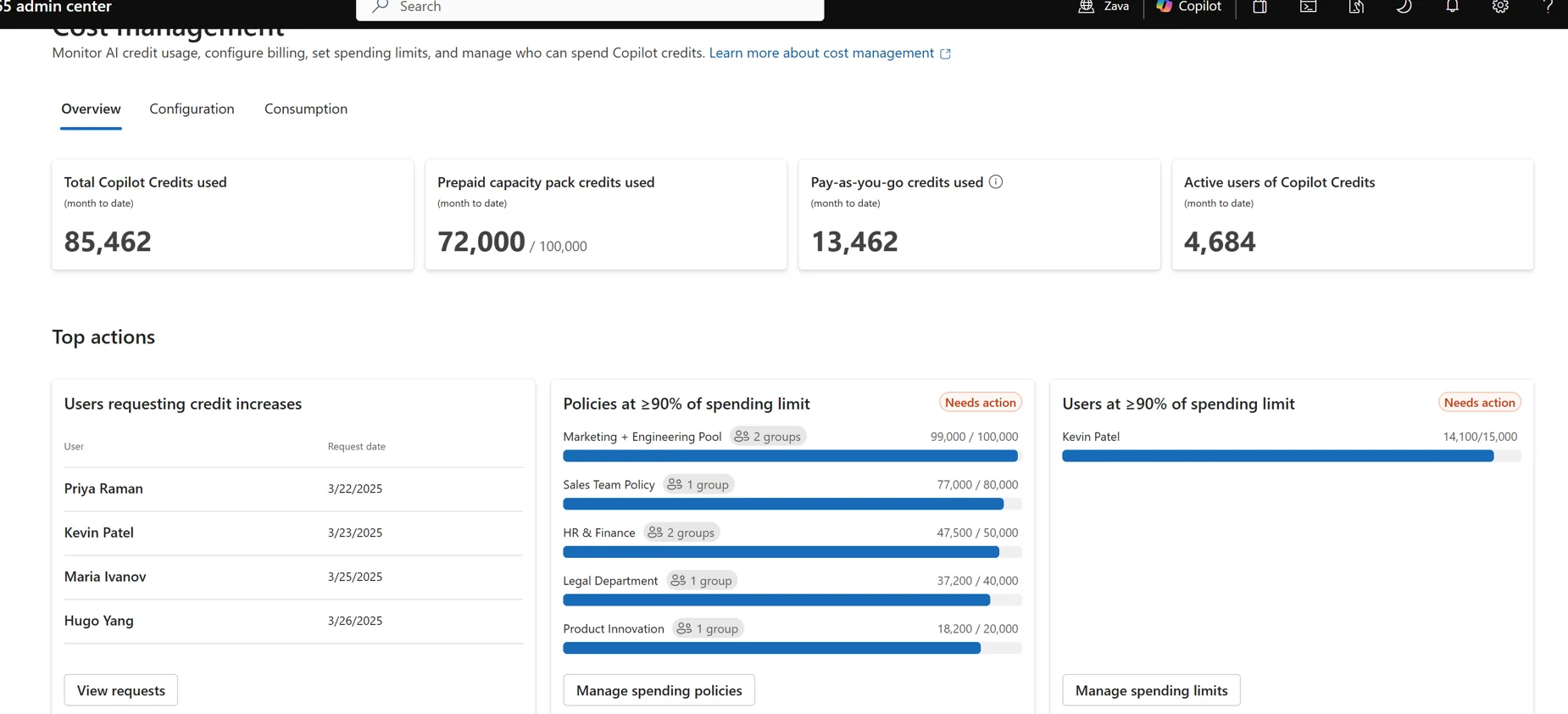Image resolution: width=1568 pixels, height=714 pixels.
Task: Click the 13,462 pay-as-you-go value
Action: pos(854,242)
